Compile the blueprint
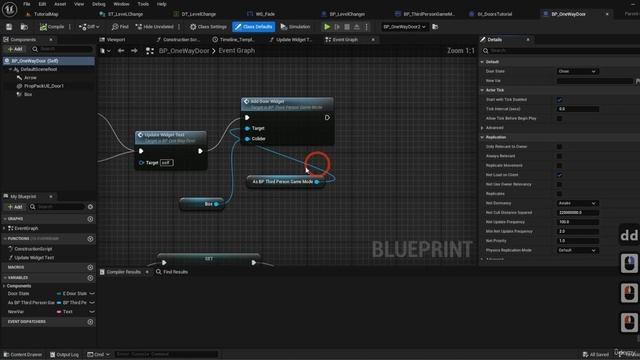The image size is (640, 360). click(x=52, y=27)
